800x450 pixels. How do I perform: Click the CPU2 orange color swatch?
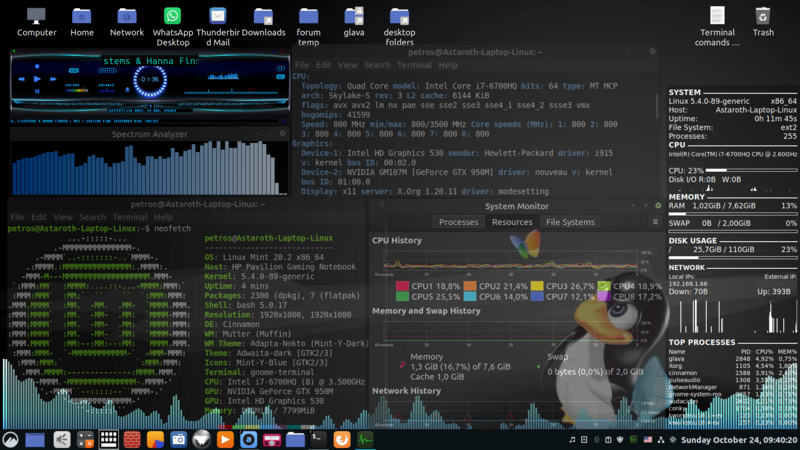(470, 286)
